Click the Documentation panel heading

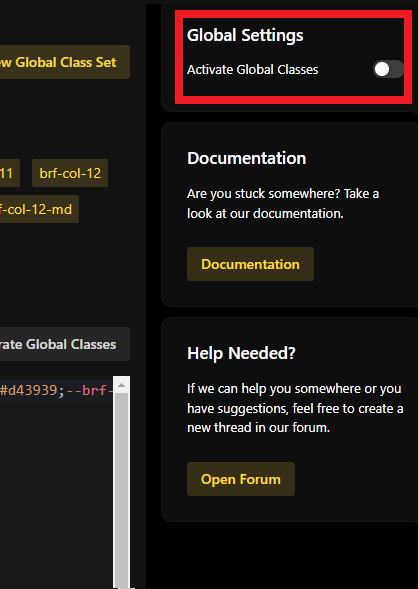pyautogui.click(x=247, y=158)
